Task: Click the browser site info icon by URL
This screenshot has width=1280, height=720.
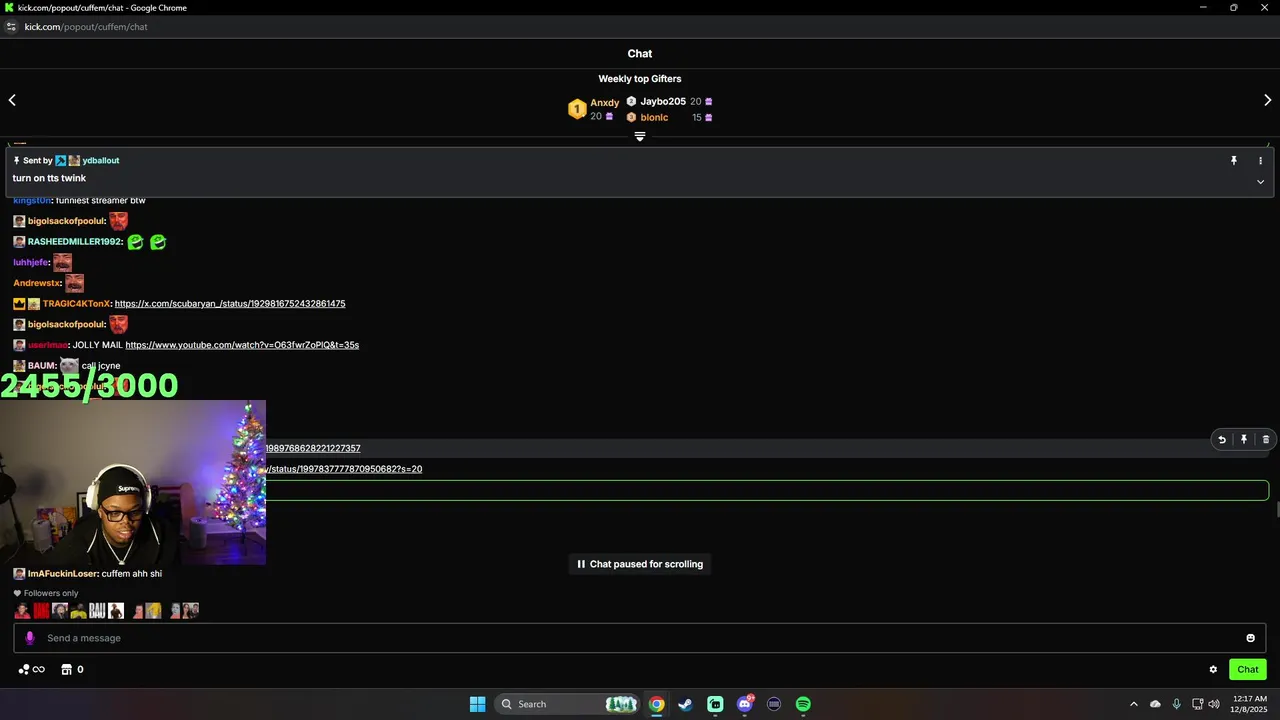Action: [11, 27]
